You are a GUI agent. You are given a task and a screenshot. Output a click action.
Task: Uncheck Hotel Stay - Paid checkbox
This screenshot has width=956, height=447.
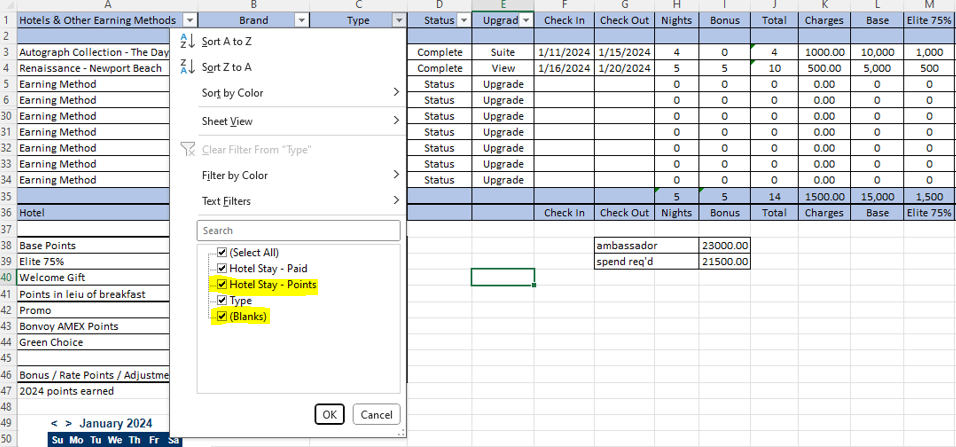click(222, 268)
